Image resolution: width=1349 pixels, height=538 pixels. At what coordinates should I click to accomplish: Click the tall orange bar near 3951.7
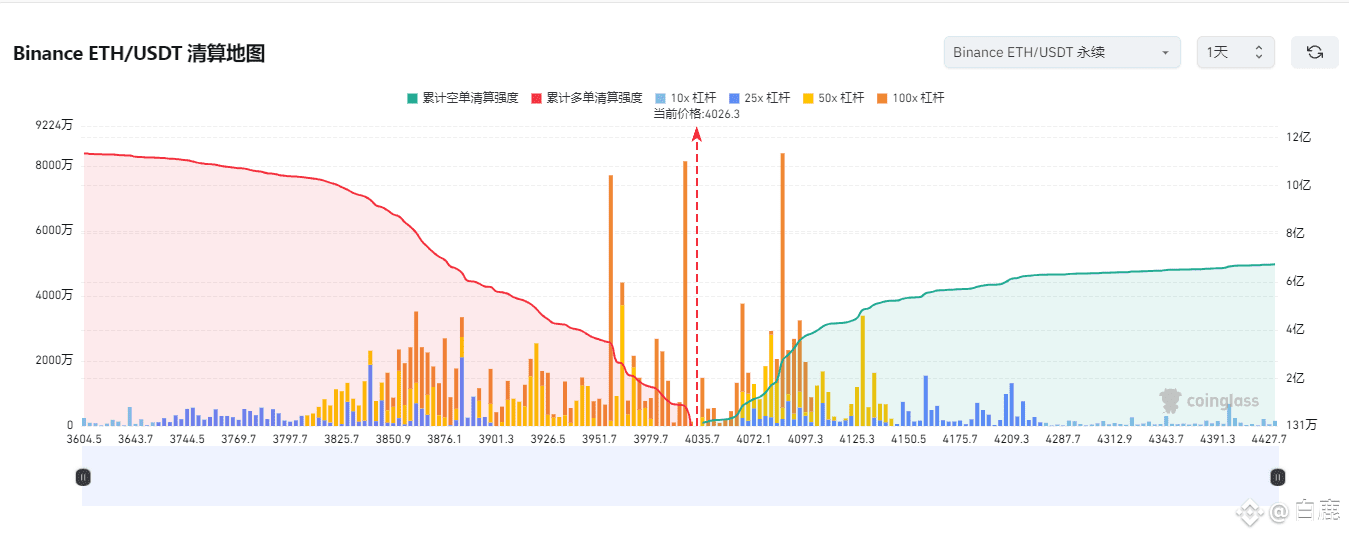click(x=610, y=300)
